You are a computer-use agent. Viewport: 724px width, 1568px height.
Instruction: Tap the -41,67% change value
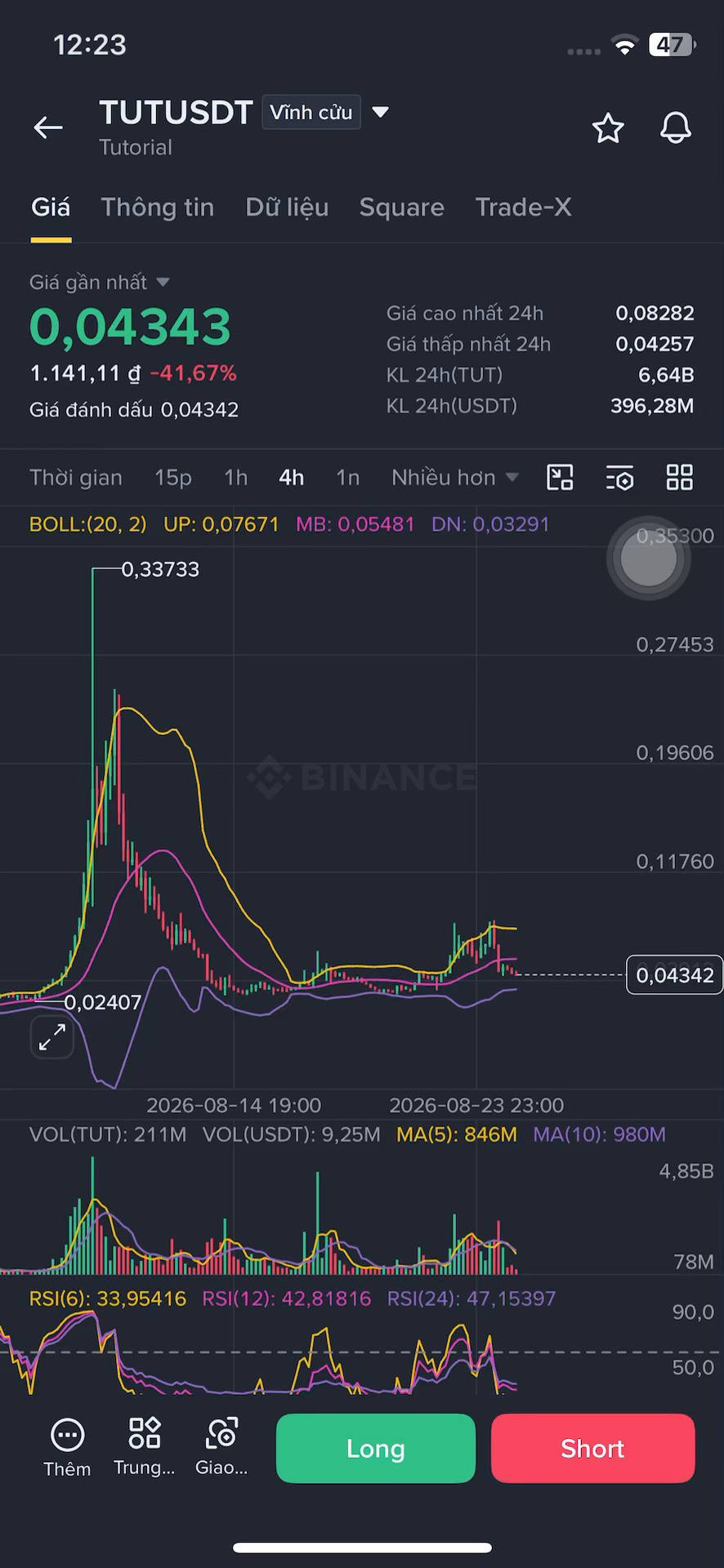(x=194, y=374)
